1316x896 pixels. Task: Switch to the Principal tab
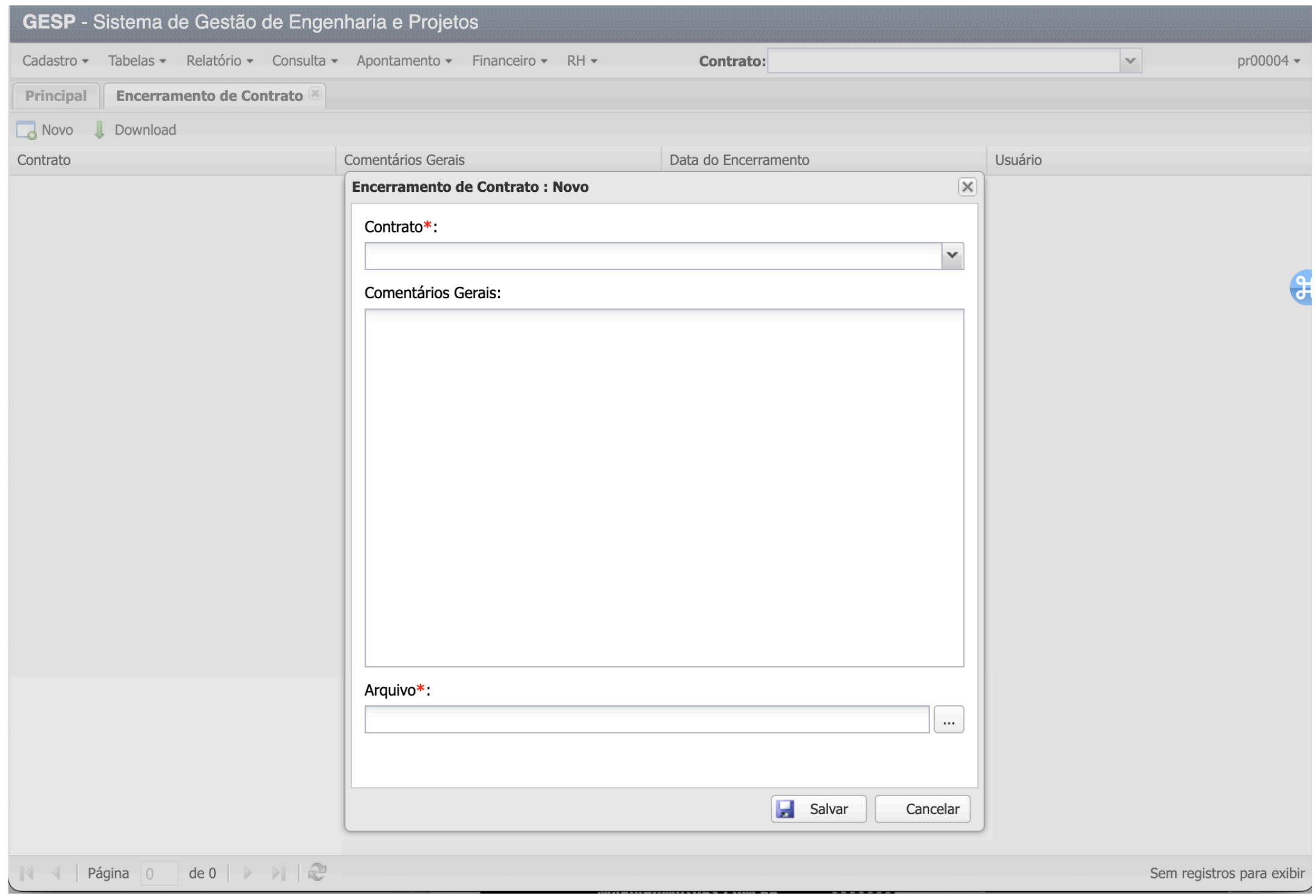tap(56, 96)
